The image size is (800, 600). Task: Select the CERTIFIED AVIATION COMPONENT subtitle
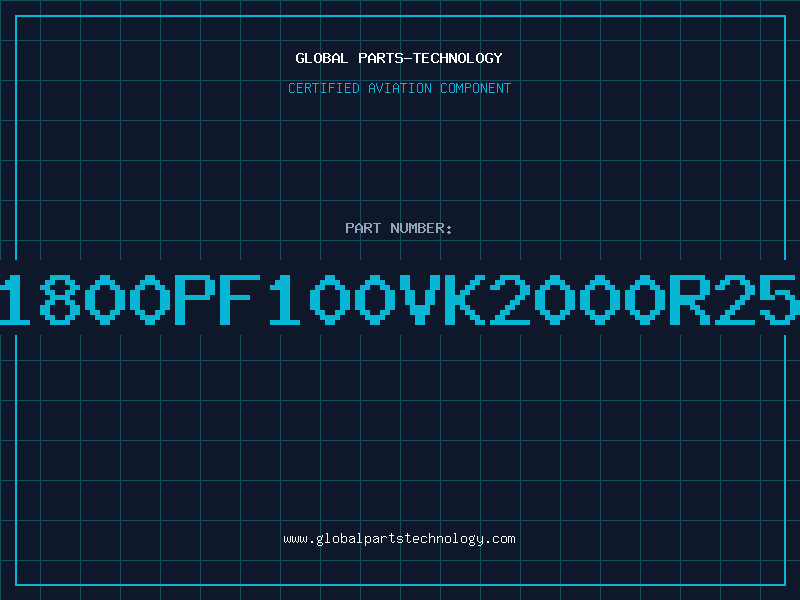[x=399, y=88]
